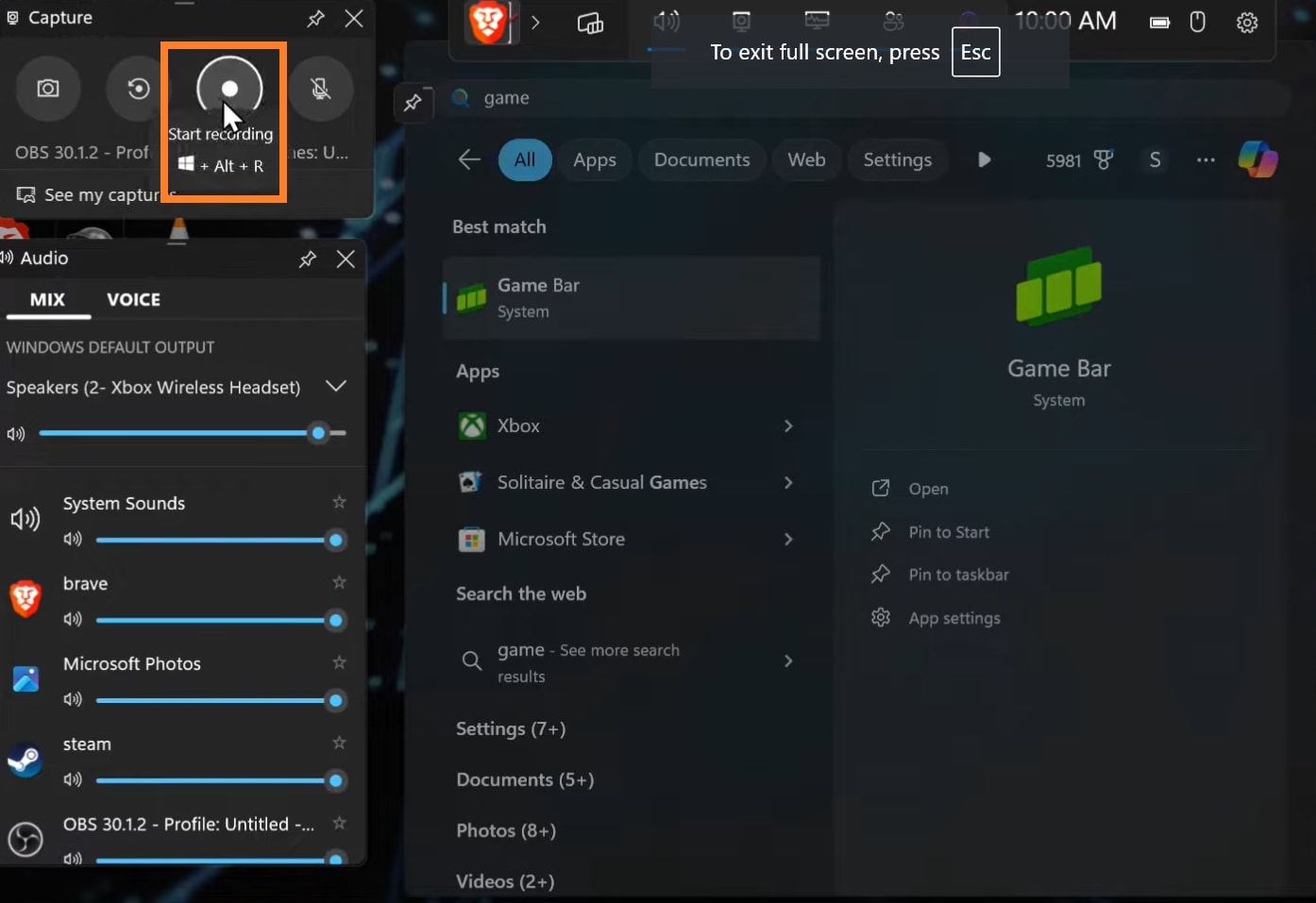1316x903 pixels.
Task: Select the Documents search filter
Action: point(702,160)
